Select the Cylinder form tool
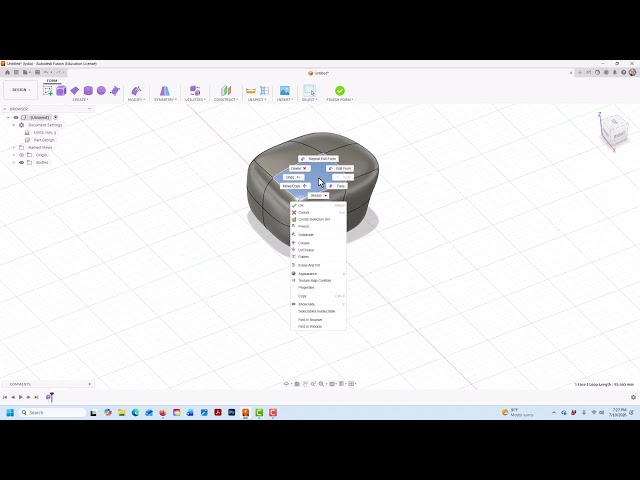Screen dimensions: 640x480 pyautogui.click(x=88, y=91)
